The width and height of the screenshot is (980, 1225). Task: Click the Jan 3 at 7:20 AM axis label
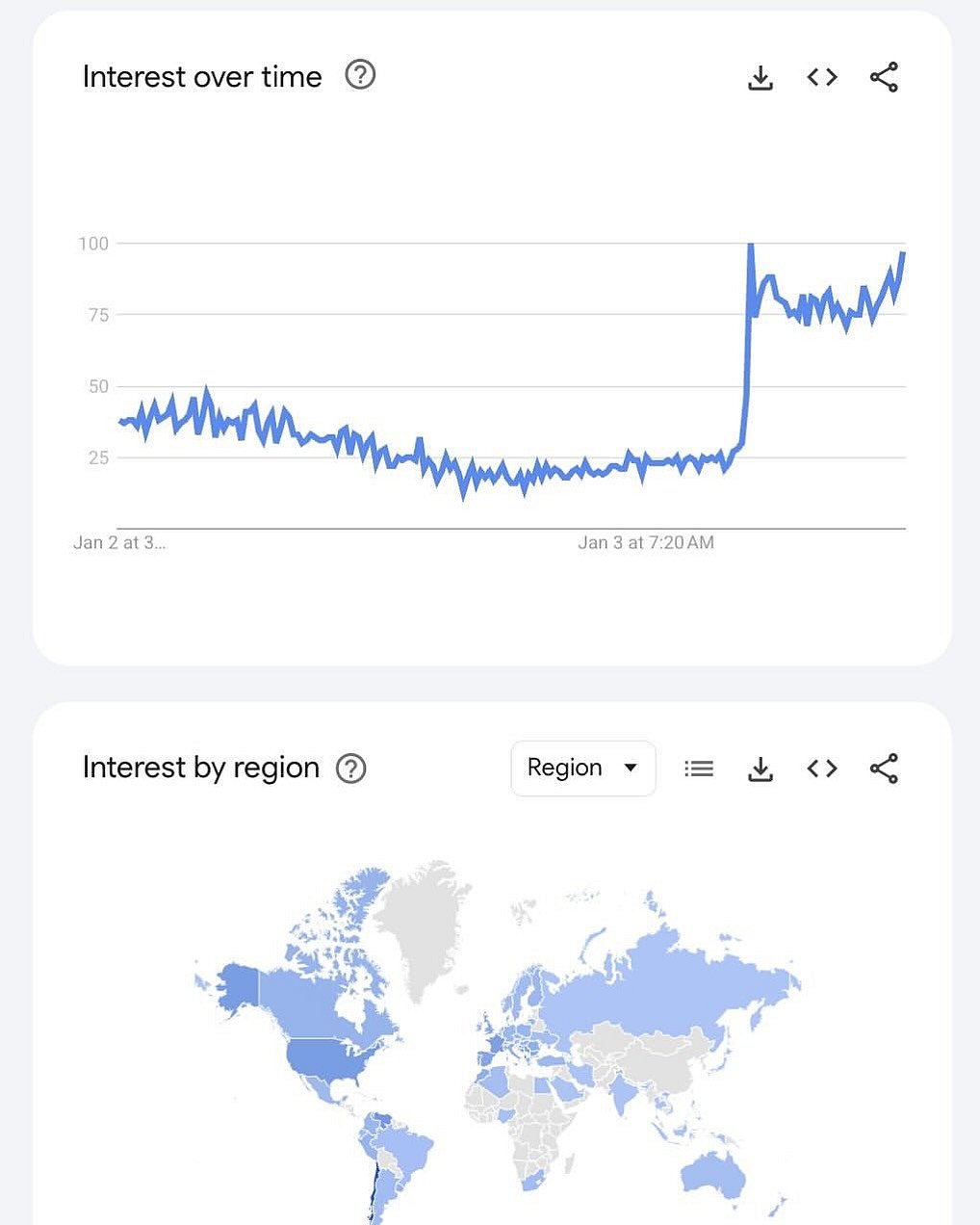646,542
